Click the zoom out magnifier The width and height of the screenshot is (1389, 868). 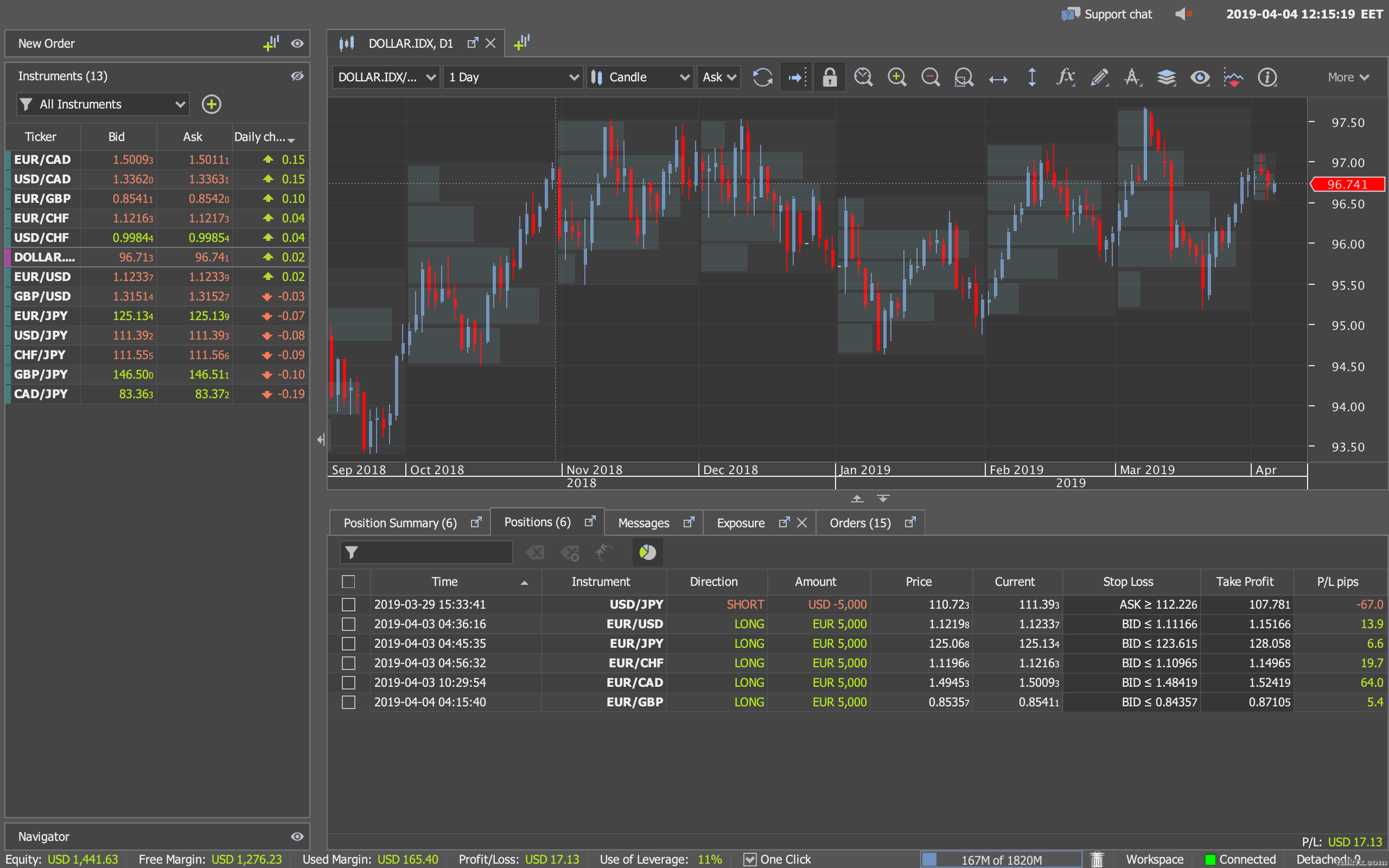[931, 77]
